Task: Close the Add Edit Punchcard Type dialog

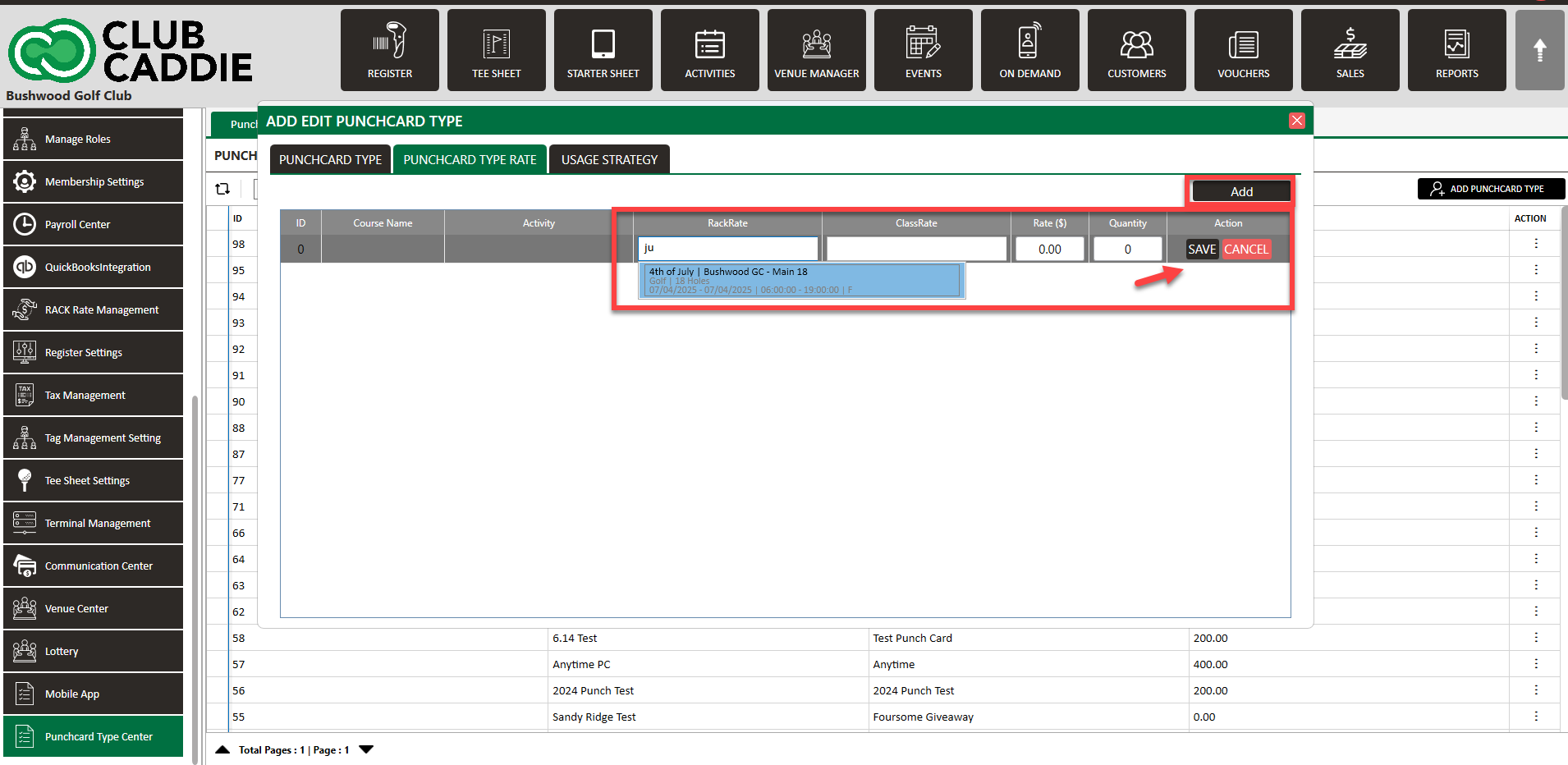Action: 1296,121
